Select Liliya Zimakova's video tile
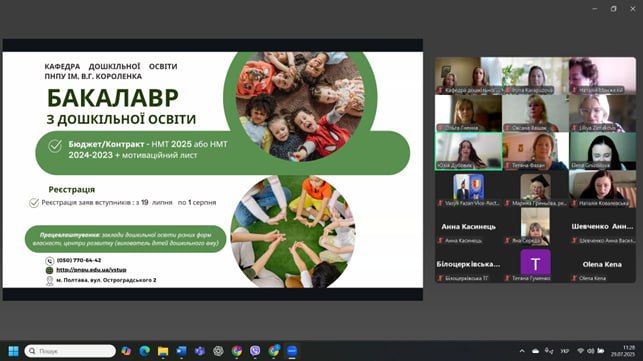This screenshot has height=361, width=643. (602, 113)
